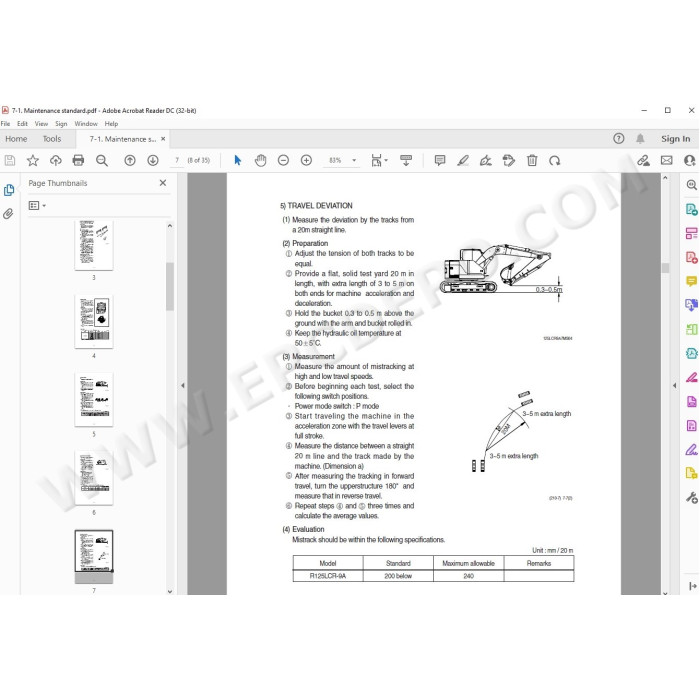Open the Find text magnifier
Image resolution: width=700 pixels, height=700 pixels.
coord(102,160)
